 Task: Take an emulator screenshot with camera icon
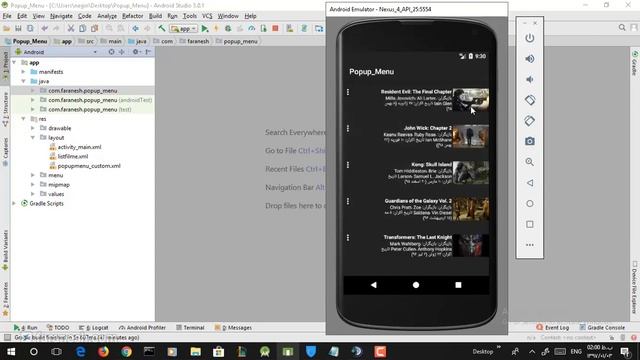[529, 142]
